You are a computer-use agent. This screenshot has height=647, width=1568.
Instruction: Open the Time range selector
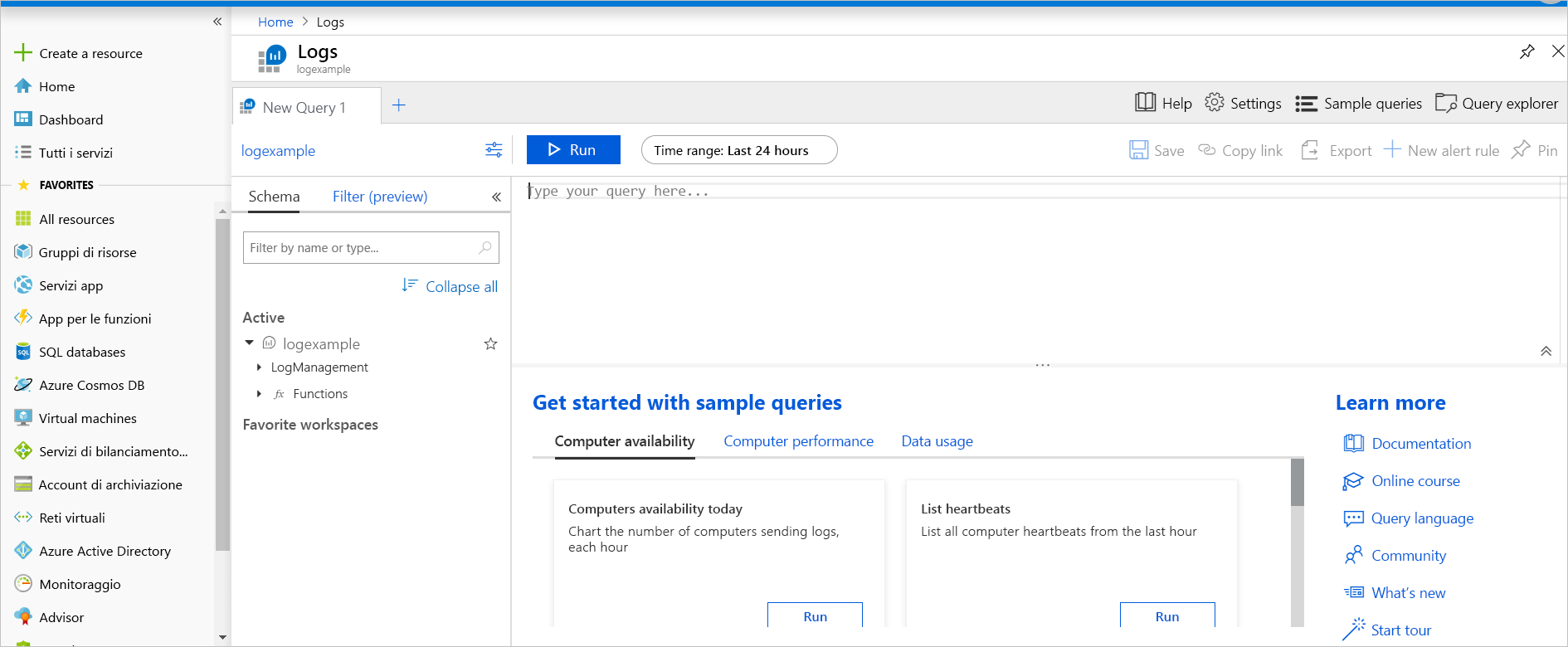[739, 150]
